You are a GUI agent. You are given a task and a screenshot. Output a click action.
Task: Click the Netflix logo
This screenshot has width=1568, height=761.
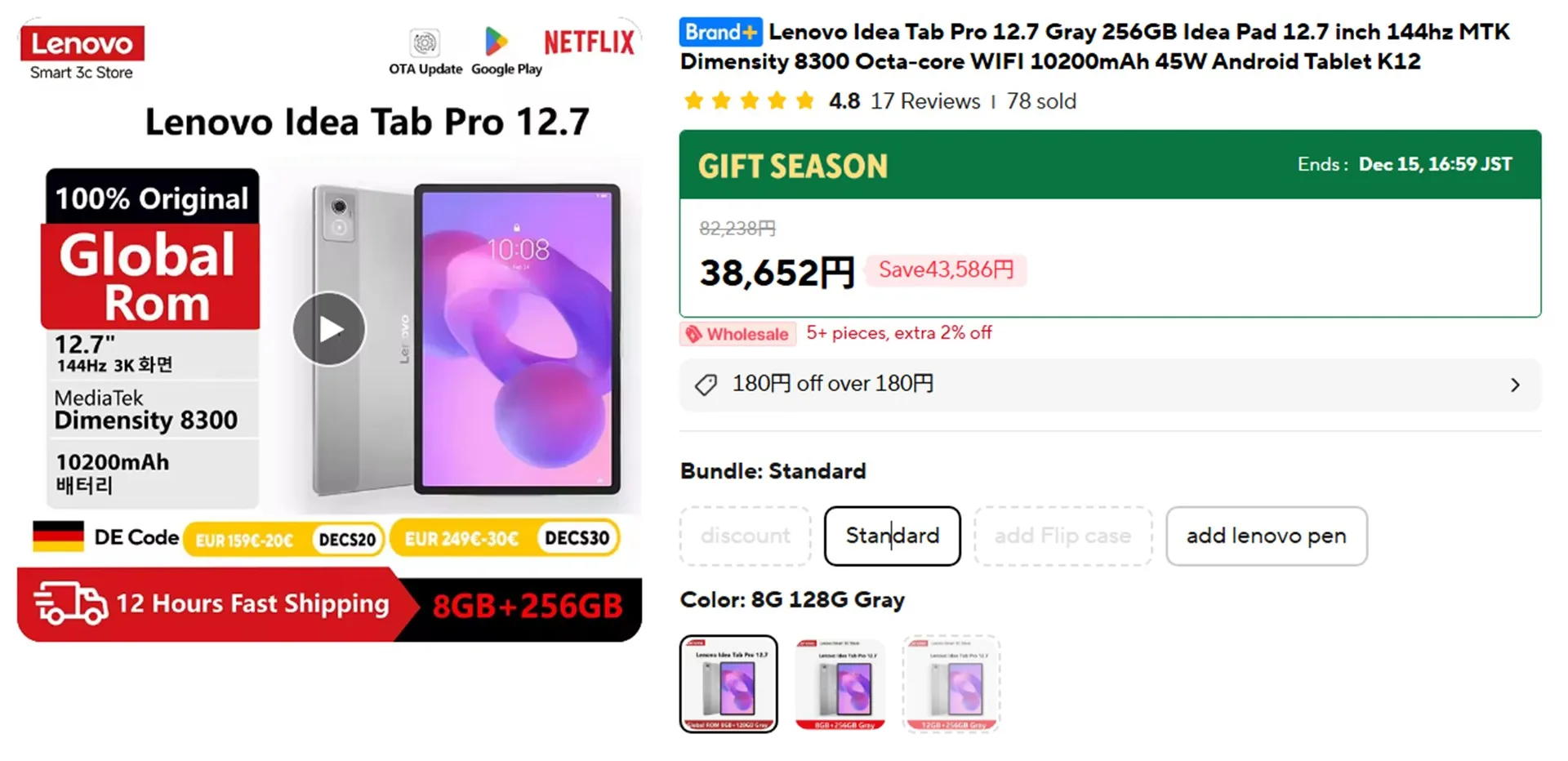tap(589, 42)
